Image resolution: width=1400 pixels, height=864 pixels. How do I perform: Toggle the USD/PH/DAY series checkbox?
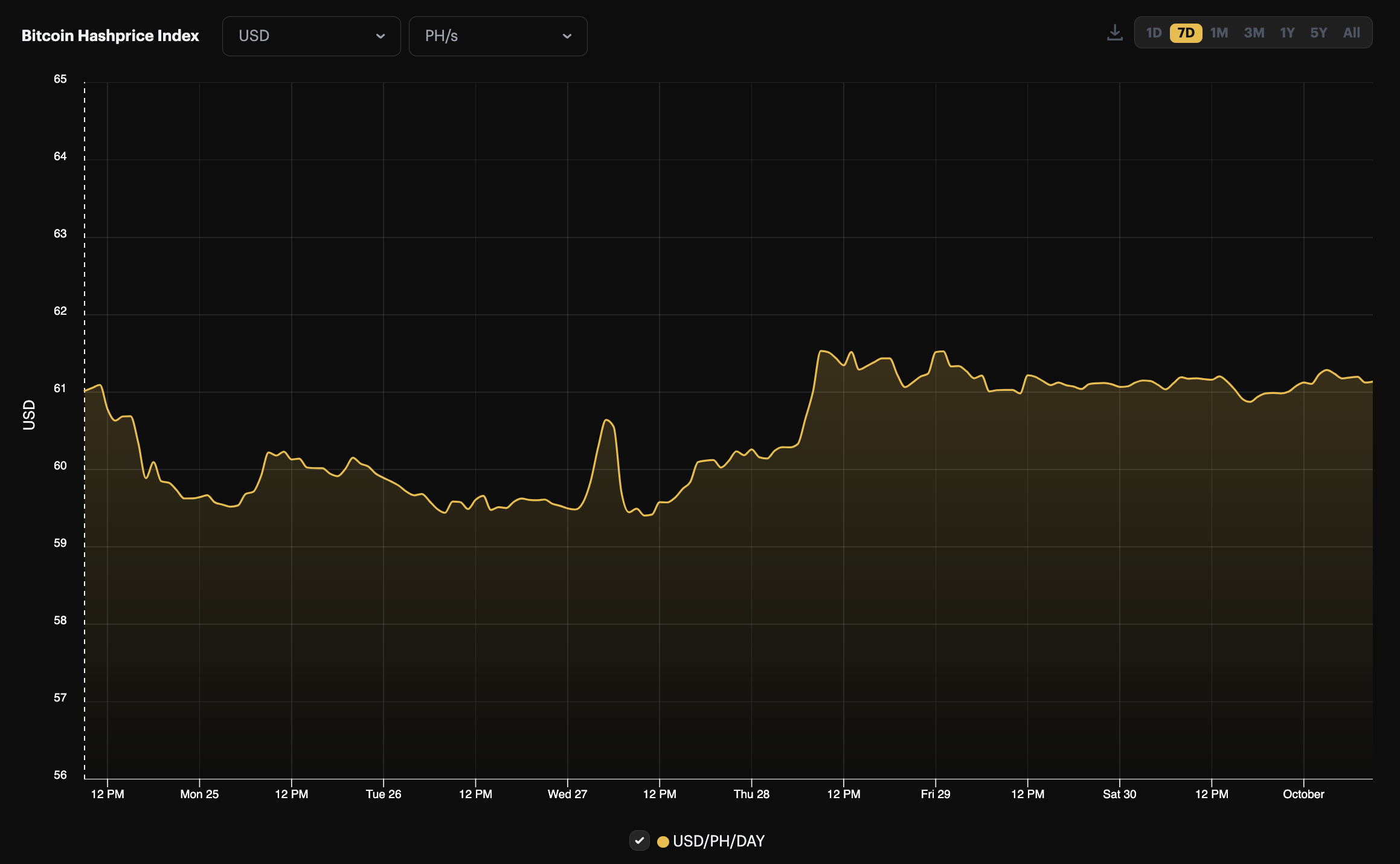[x=640, y=840]
